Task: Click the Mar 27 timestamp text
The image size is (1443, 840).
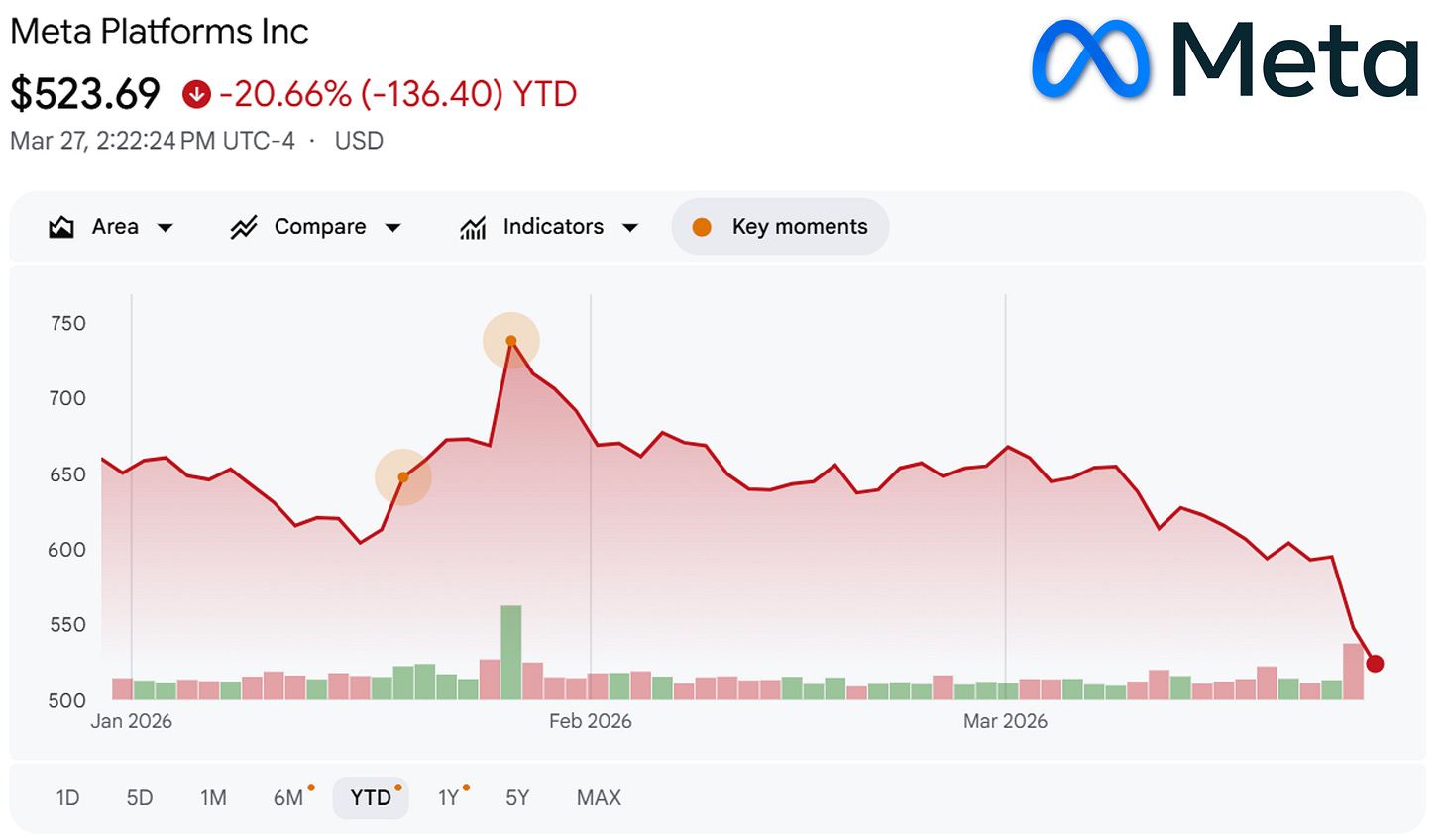Action: 153,141
